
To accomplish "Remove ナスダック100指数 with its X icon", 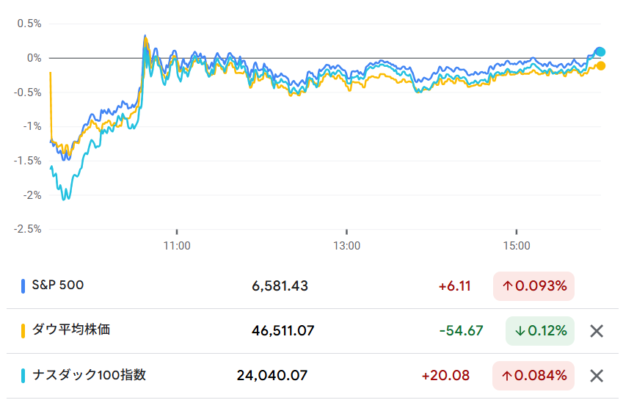I will tap(596, 376).
